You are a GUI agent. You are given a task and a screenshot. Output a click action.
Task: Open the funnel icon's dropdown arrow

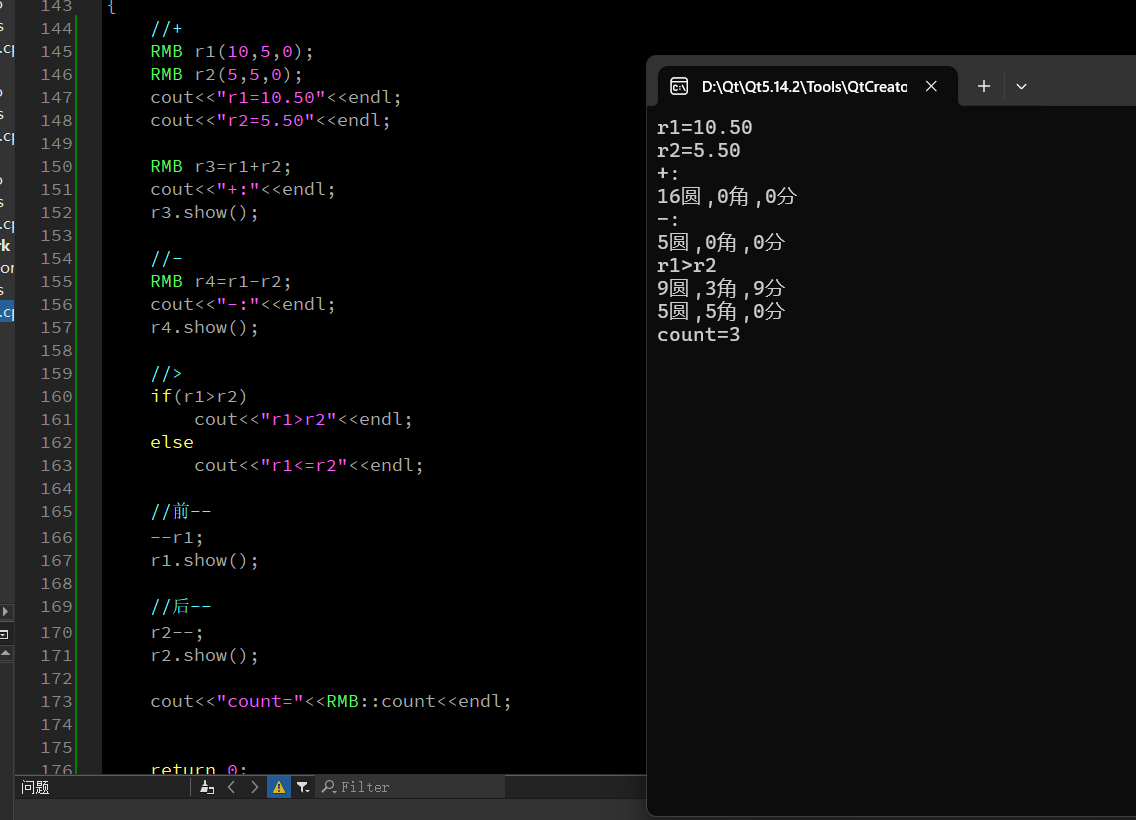(308, 792)
